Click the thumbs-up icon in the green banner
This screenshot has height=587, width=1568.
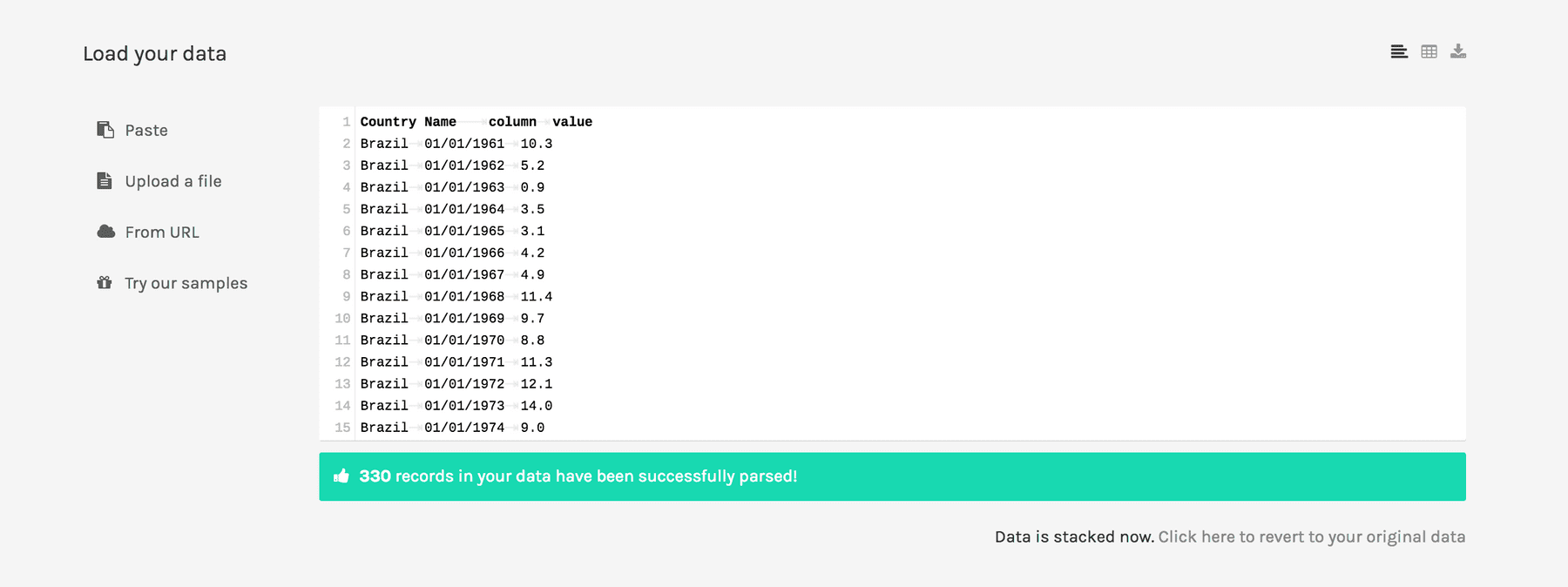click(x=341, y=476)
